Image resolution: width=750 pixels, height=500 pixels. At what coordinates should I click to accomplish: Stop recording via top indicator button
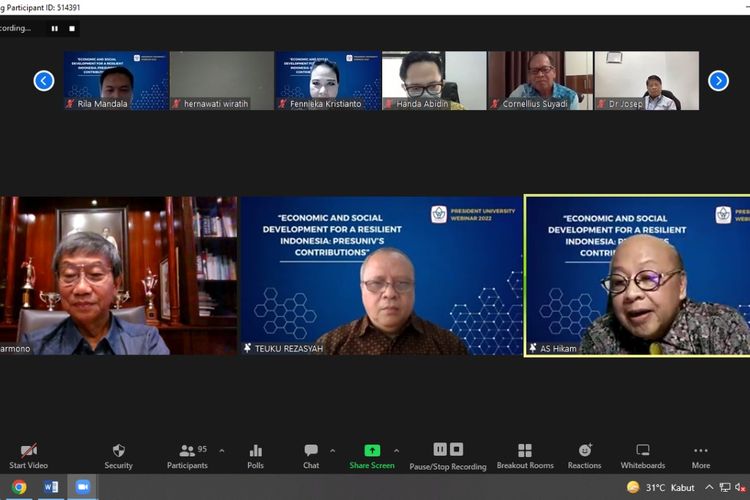[x=72, y=29]
